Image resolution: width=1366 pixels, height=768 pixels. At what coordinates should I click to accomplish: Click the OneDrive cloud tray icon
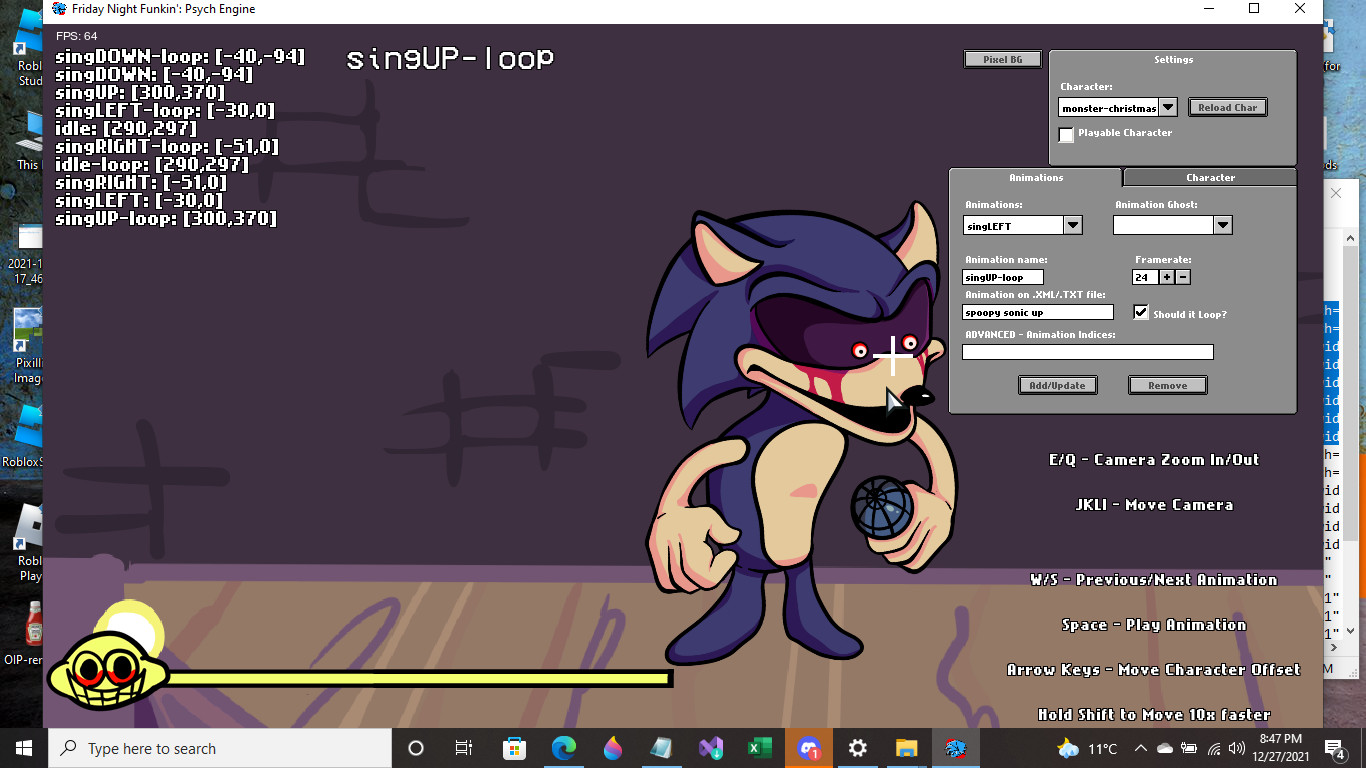point(1165,748)
